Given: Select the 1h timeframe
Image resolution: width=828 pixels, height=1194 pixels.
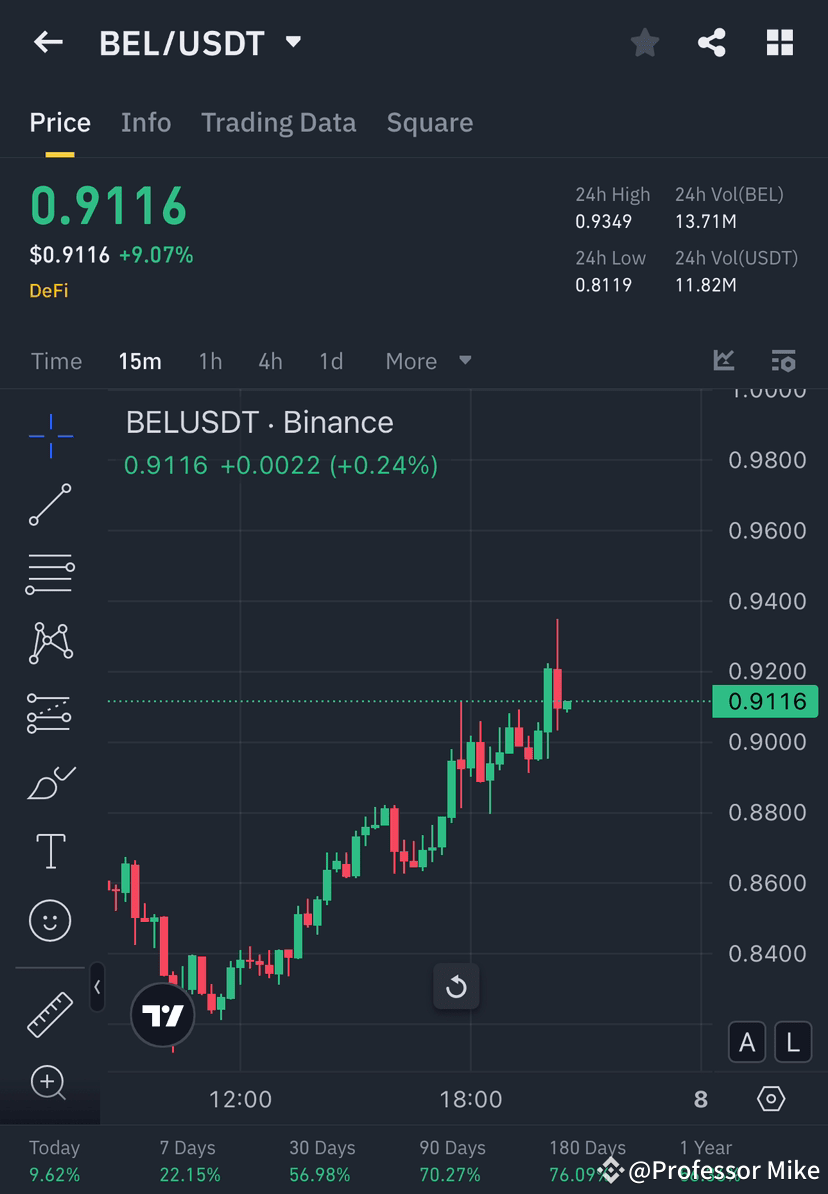Looking at the screenshot, I should (210, 361).
